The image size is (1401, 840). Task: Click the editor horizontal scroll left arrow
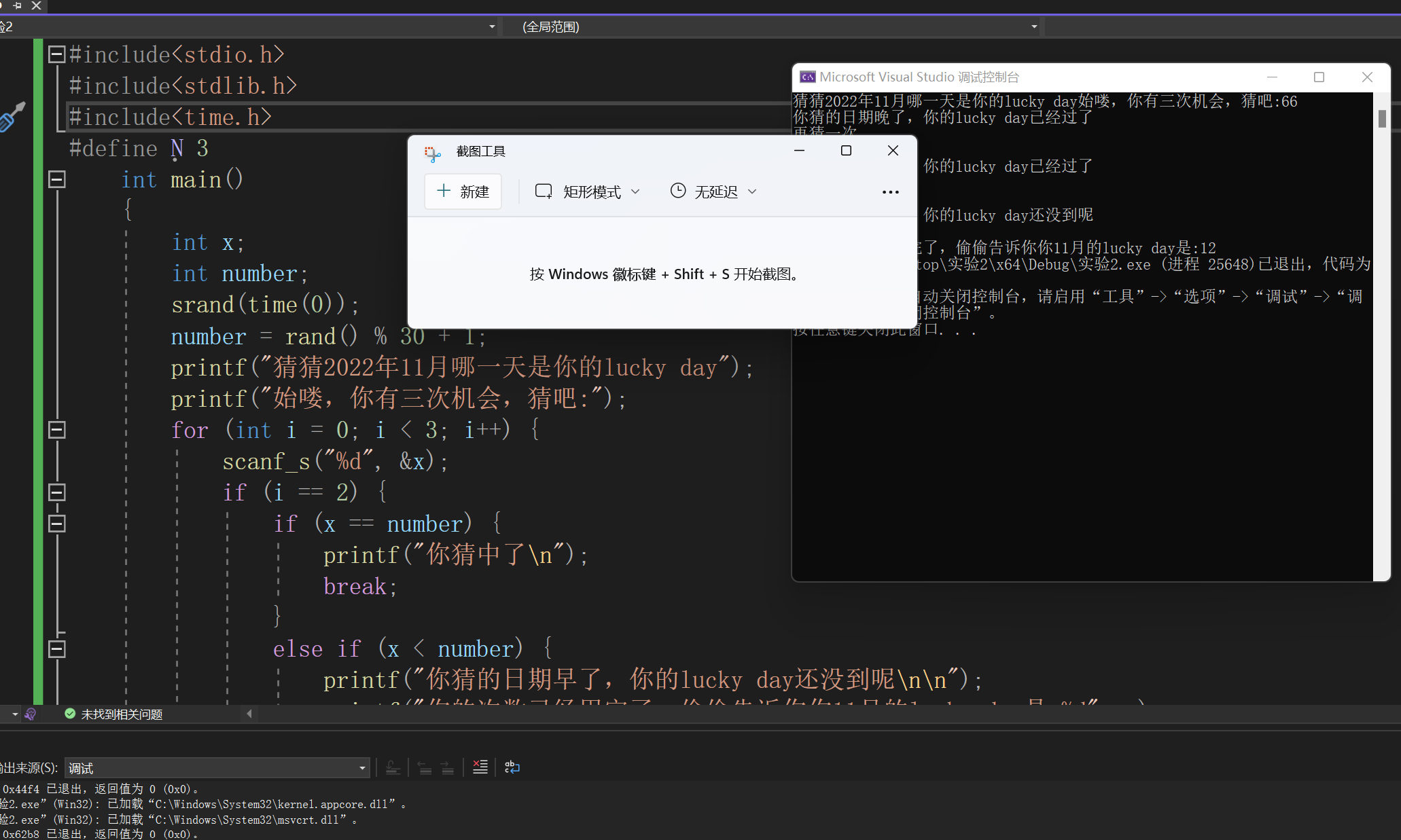point(249,714)
